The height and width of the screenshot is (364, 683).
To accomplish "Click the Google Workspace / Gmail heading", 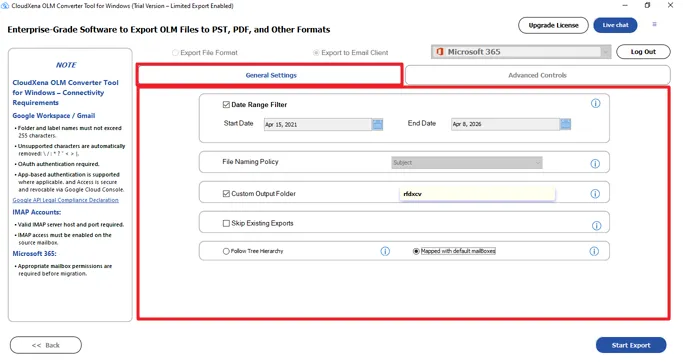I will click(x=54, y=116).
